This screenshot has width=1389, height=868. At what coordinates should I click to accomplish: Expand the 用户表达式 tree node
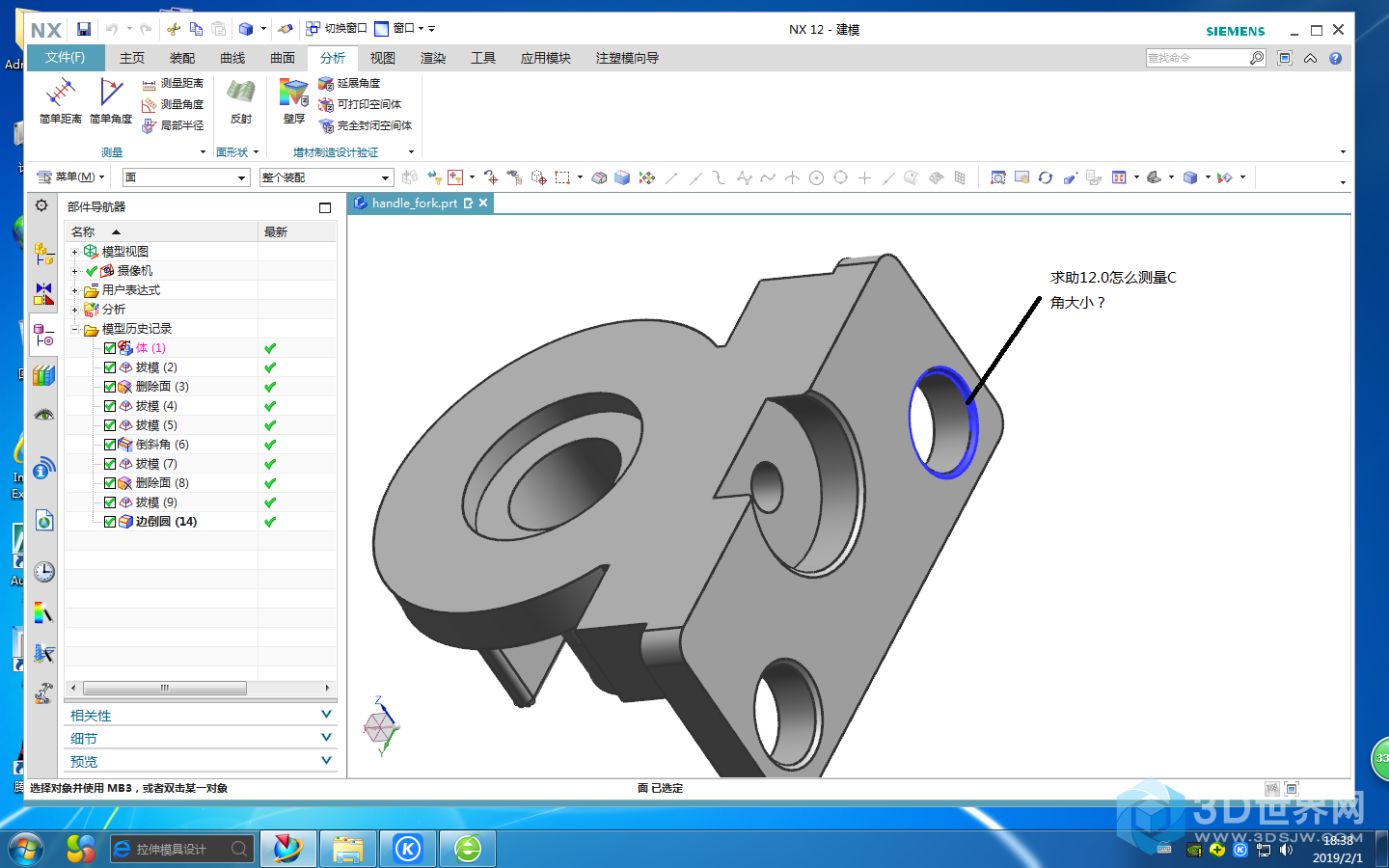coord(75,290)
